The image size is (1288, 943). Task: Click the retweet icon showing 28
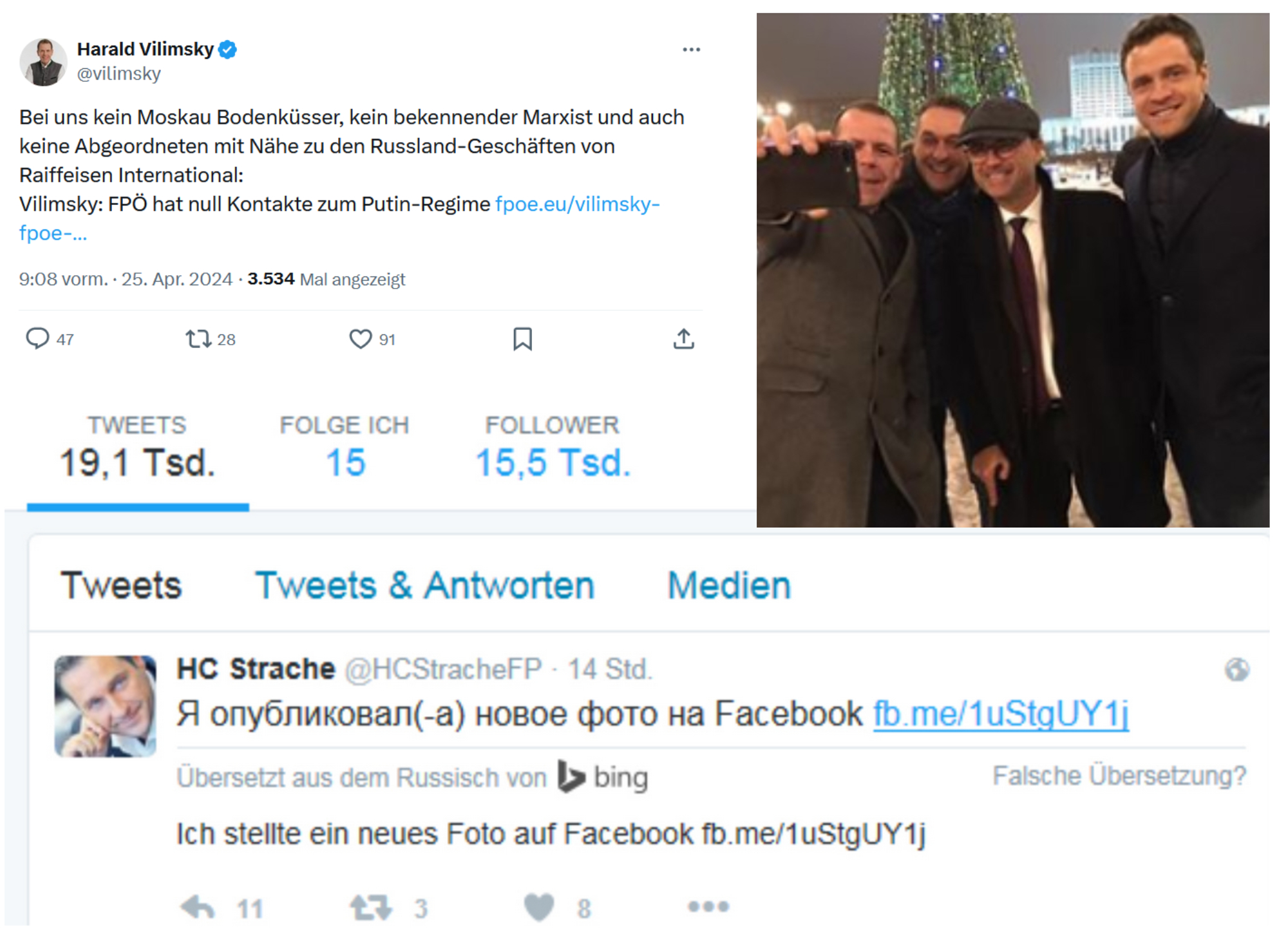point(198,339)
